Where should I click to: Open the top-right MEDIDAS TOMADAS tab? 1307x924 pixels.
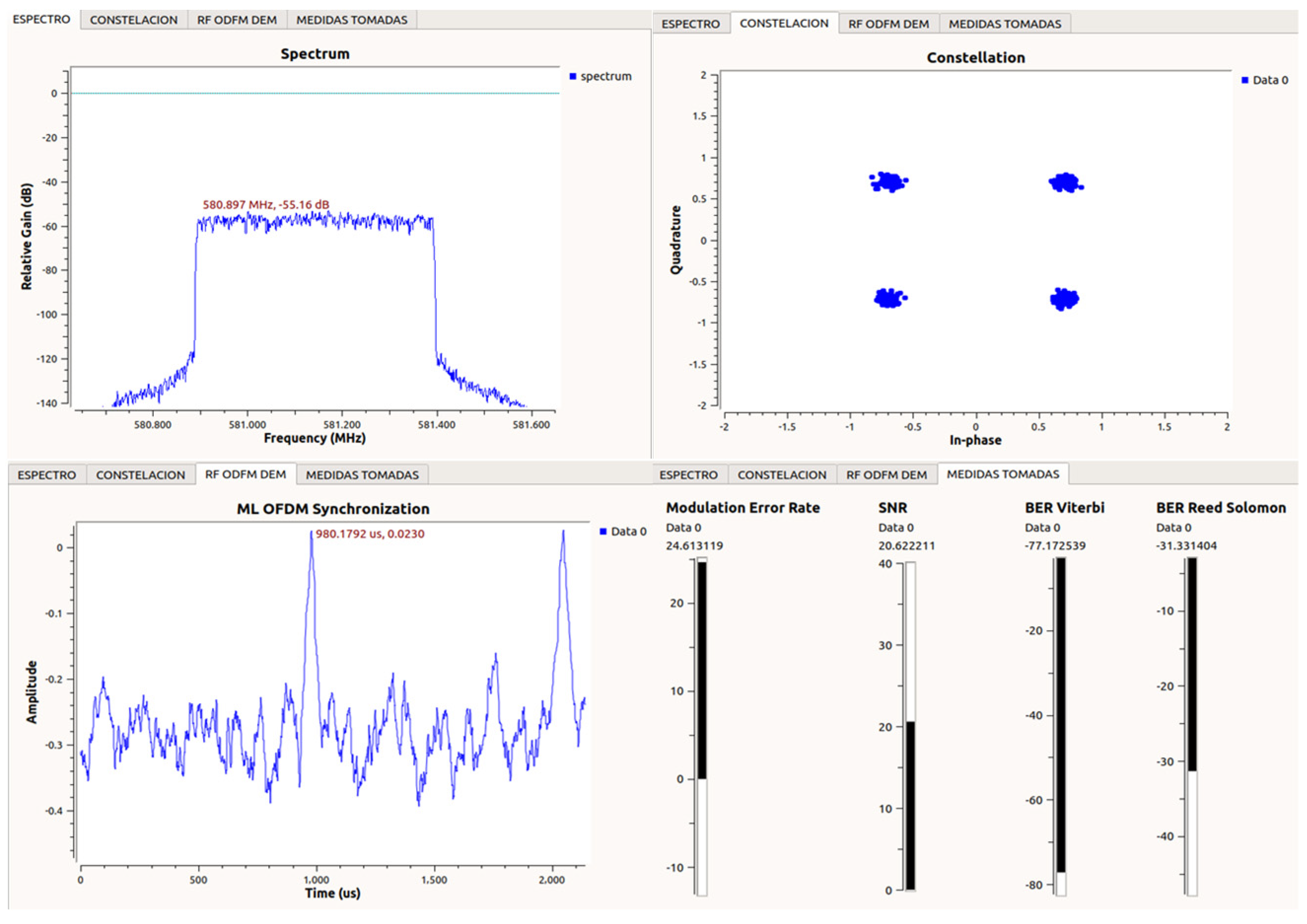click(1005, 24)
